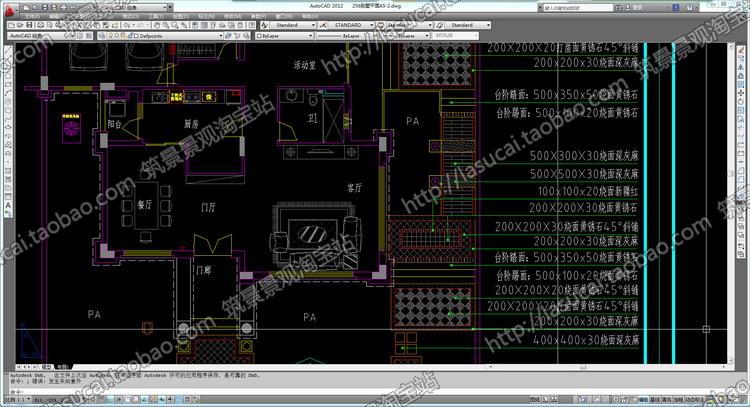The width and height of the screenshot is (750, 407).
Task: Toggle Defpoints layer lock icon
Action: (130, 36)
